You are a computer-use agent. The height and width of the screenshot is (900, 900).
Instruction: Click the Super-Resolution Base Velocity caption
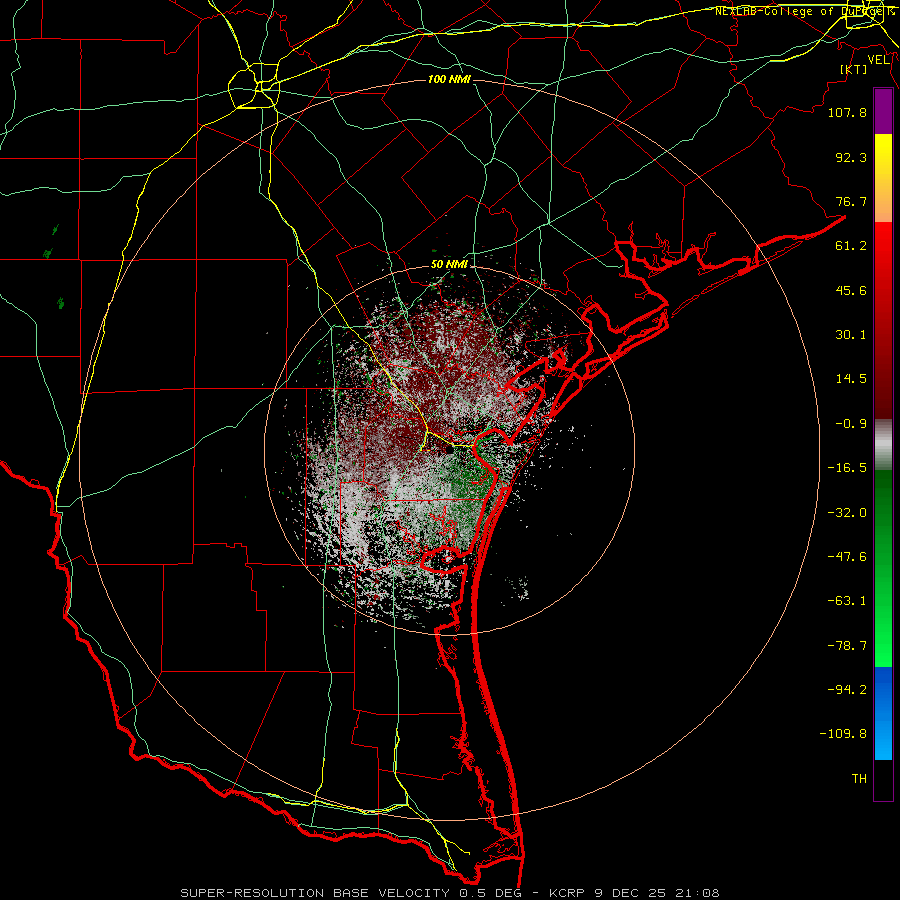449,893
